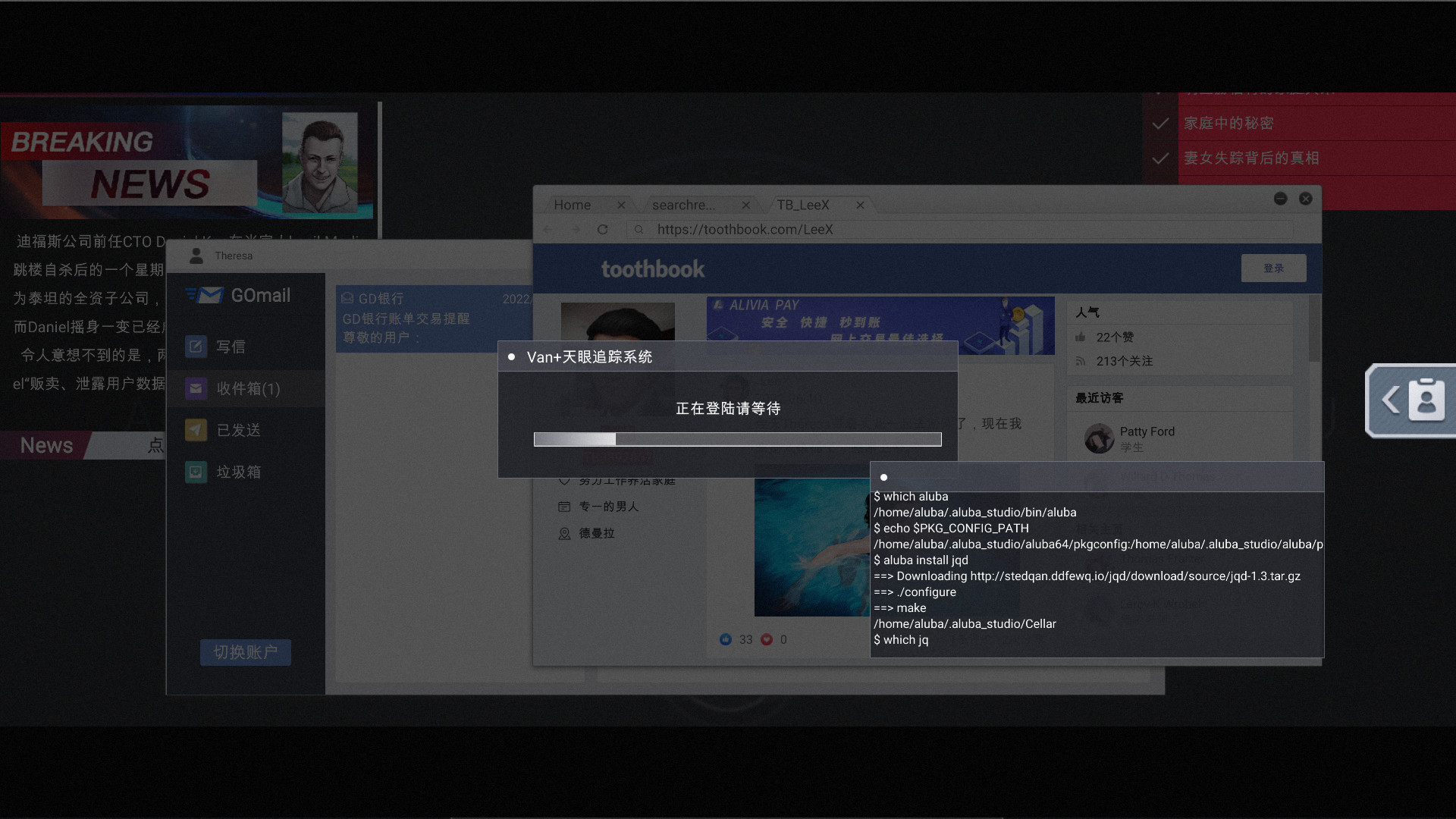Switch to the Home tab

(573, 205)
